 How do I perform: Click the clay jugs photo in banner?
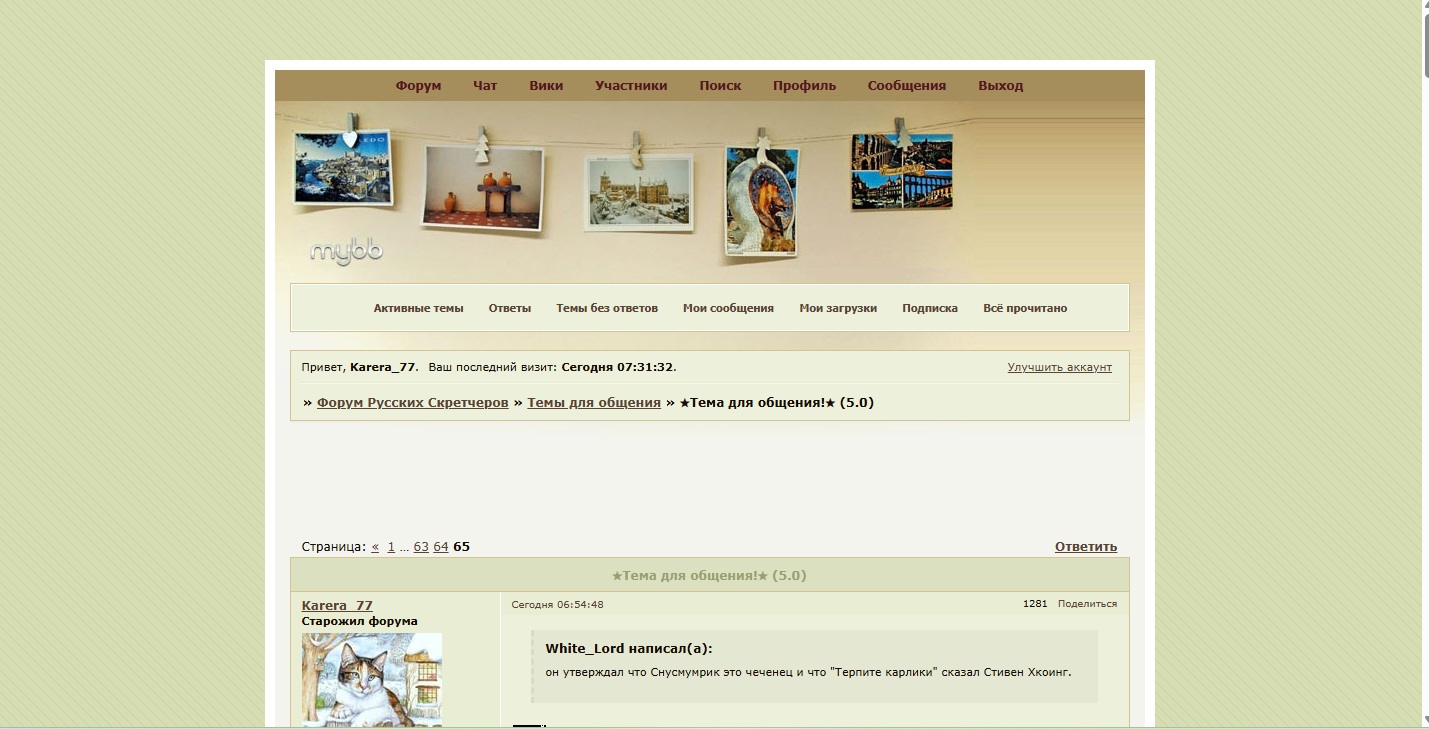click(483, 187)
